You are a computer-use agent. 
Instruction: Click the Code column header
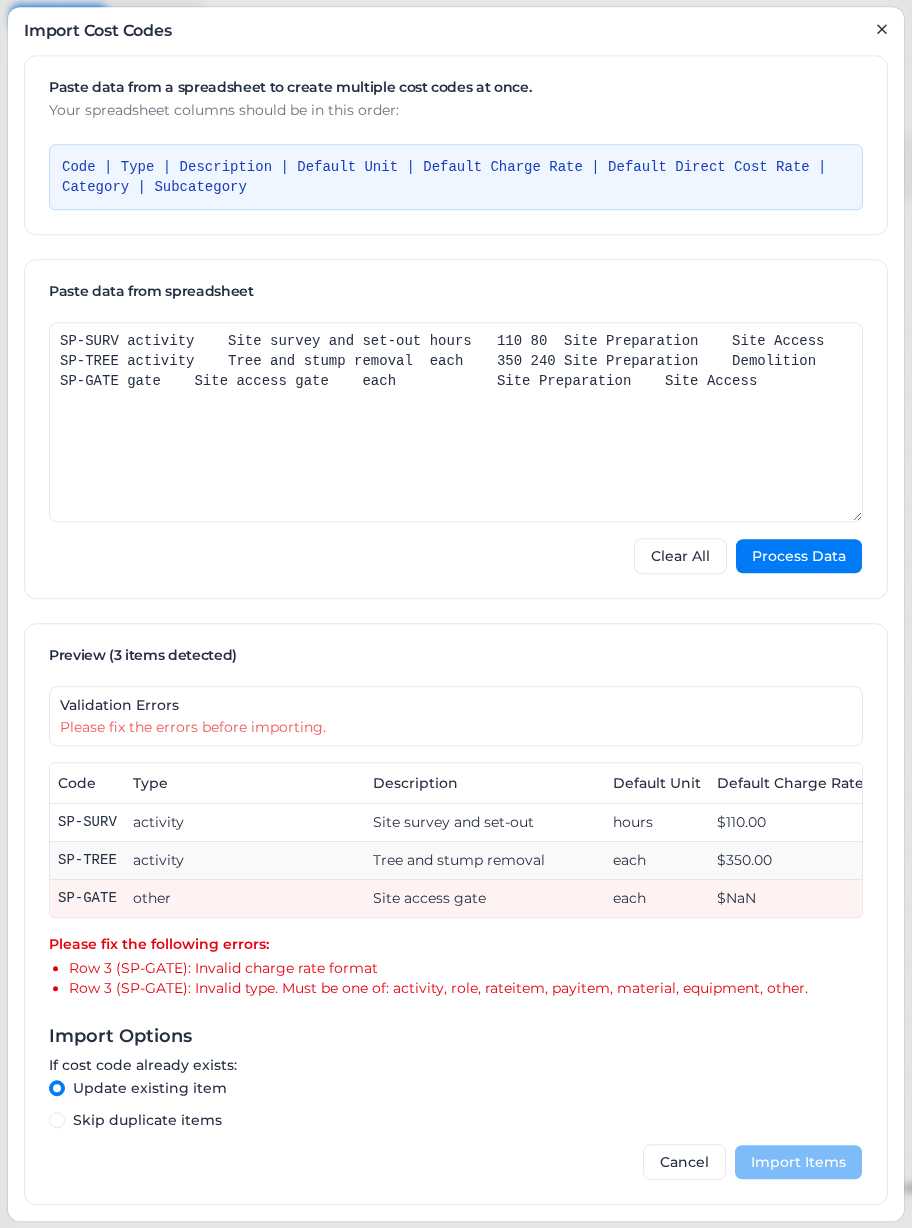pos(77,783)
